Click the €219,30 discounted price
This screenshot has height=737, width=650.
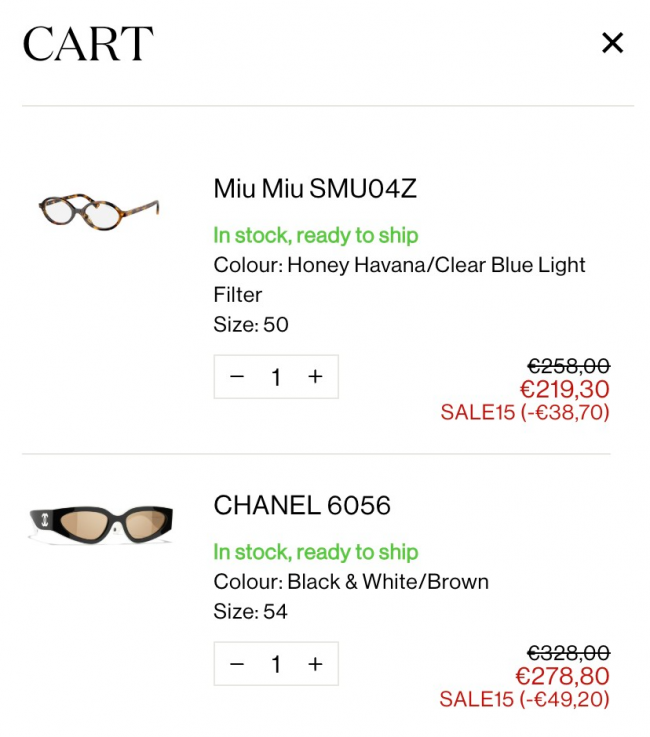point(564,390)
